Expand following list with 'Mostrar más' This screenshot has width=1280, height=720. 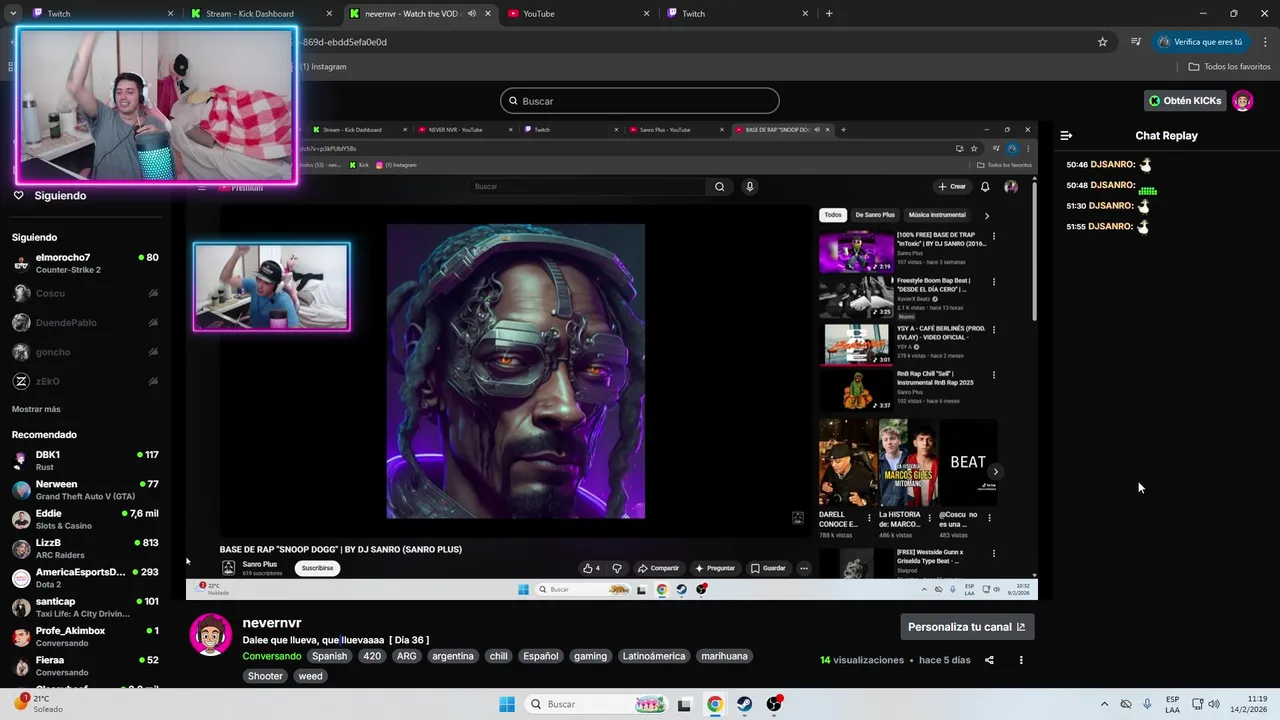36,409
